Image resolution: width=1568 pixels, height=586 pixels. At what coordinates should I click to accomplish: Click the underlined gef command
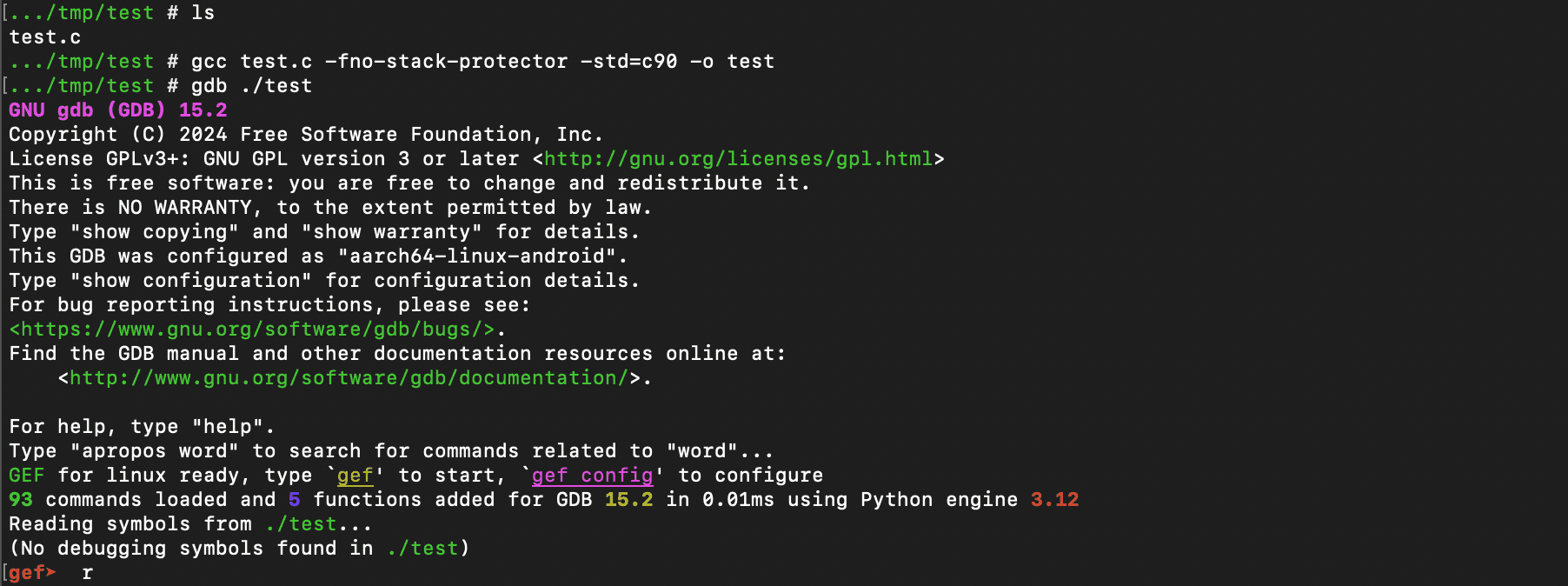coord(355,476)
